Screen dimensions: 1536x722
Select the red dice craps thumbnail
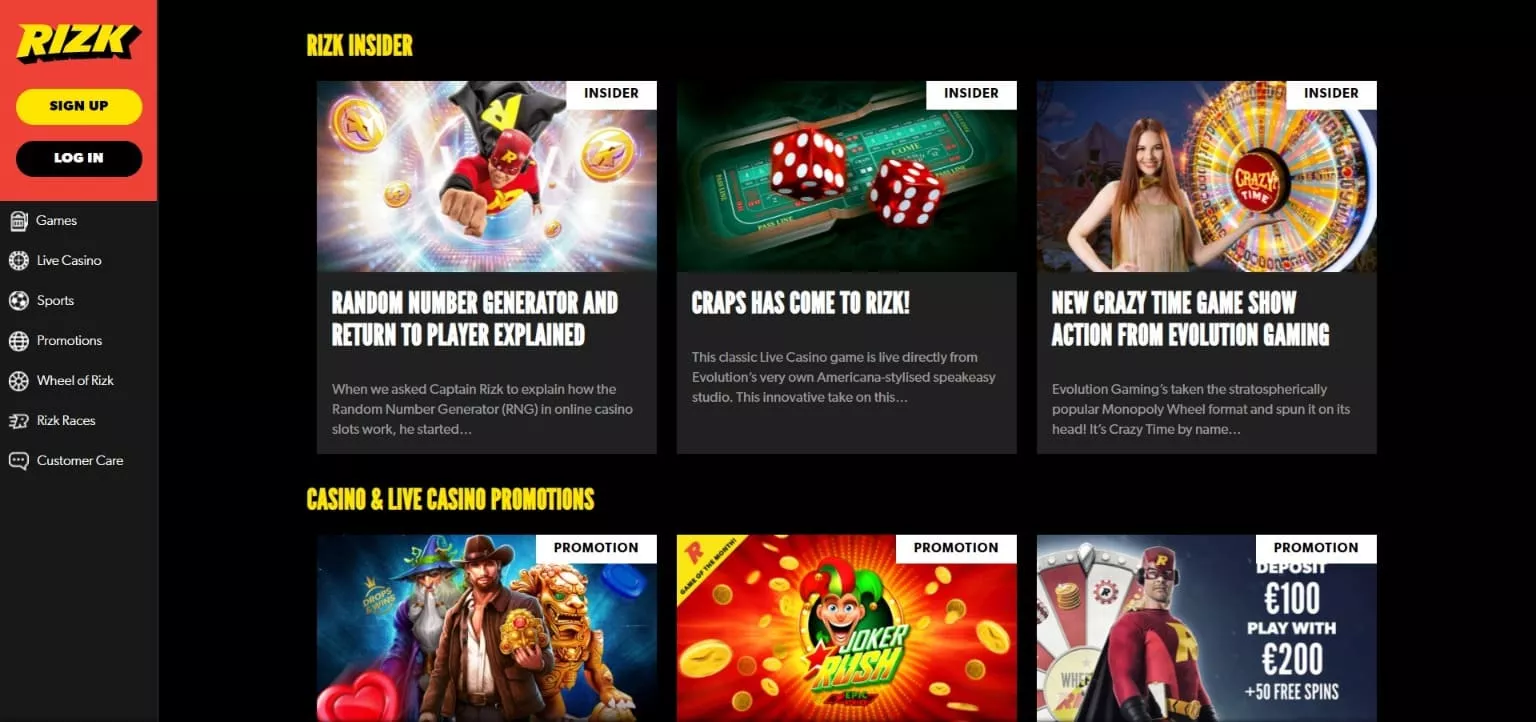847,176
